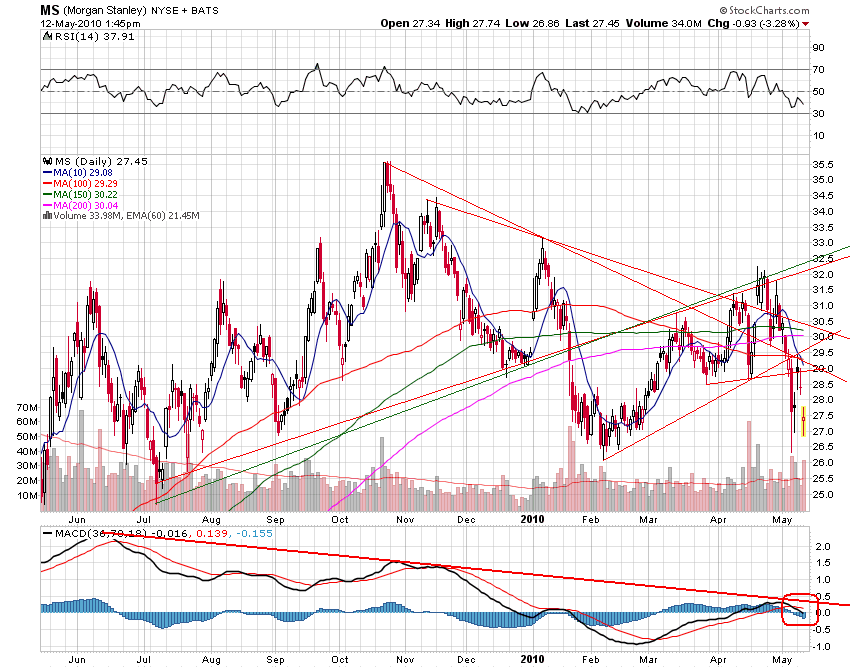Click the magenta MA(200) legend line swatch
This screenshot has height=668, width=850.
(47, 205)
